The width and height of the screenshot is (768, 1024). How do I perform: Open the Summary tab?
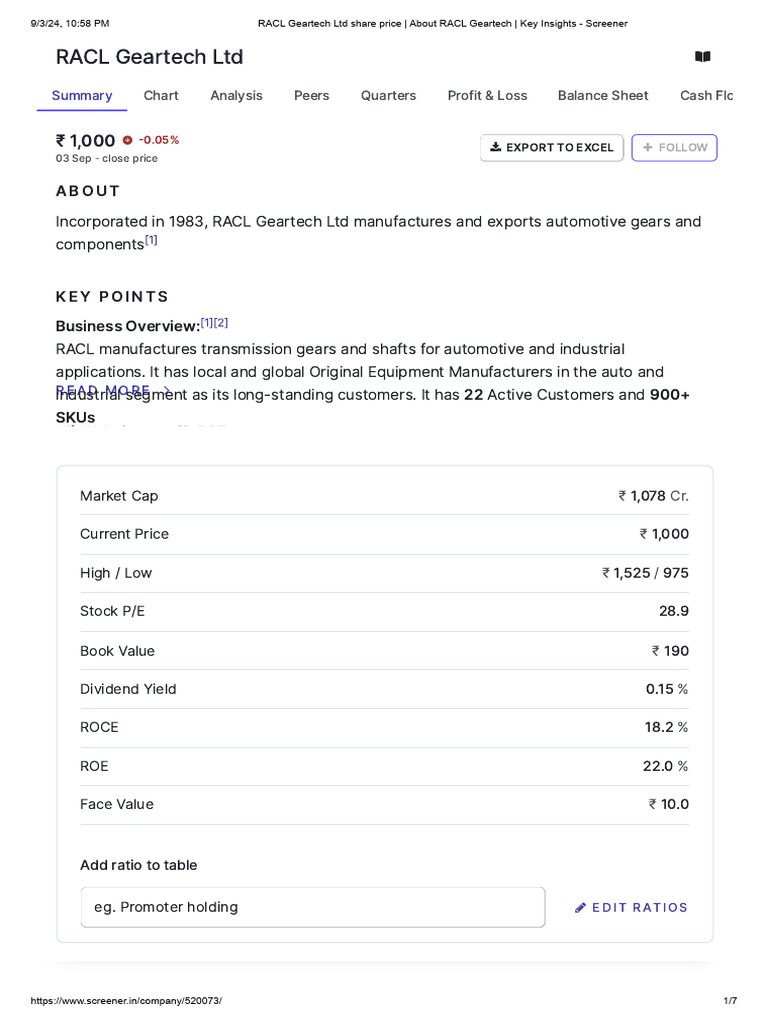82,96
